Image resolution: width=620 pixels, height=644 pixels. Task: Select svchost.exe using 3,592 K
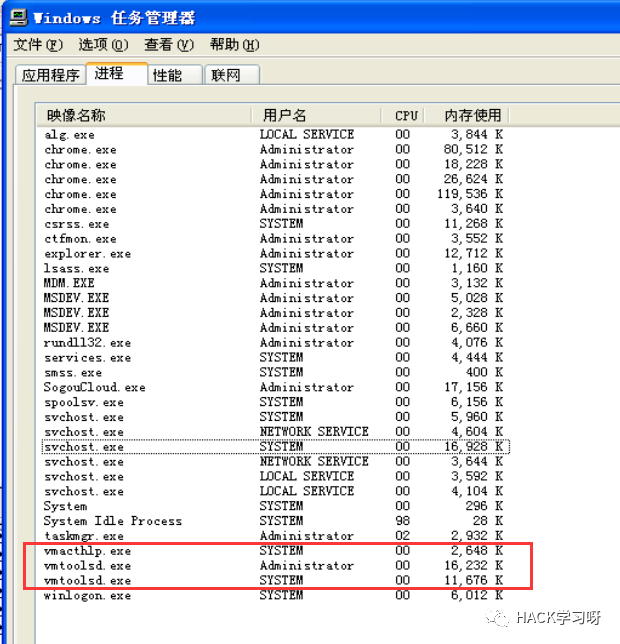[x=275, y=476]
